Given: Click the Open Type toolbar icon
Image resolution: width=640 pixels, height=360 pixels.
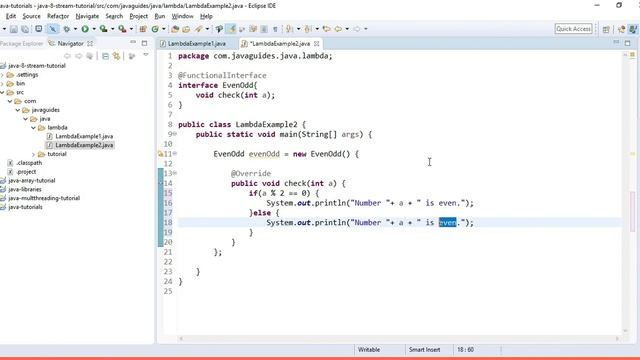Looking at the screenshot, I should [x=175, y=29].
